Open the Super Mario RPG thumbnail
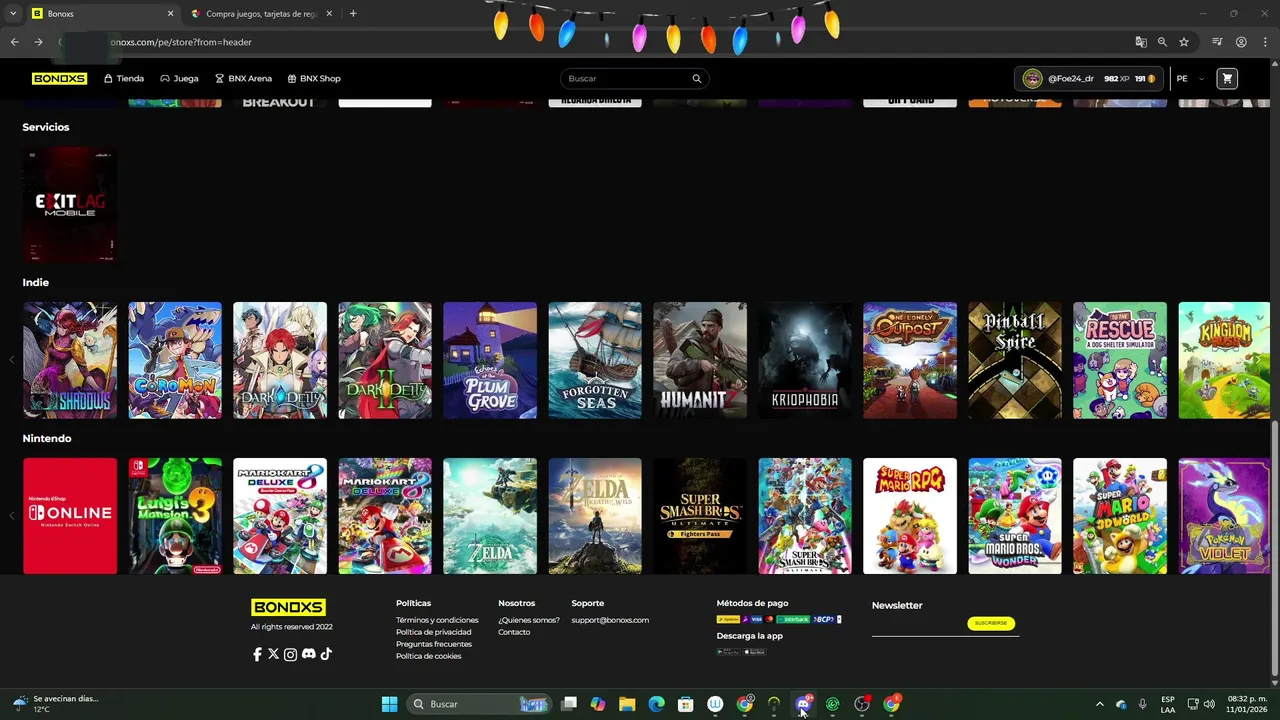 (x=910, y=516)
